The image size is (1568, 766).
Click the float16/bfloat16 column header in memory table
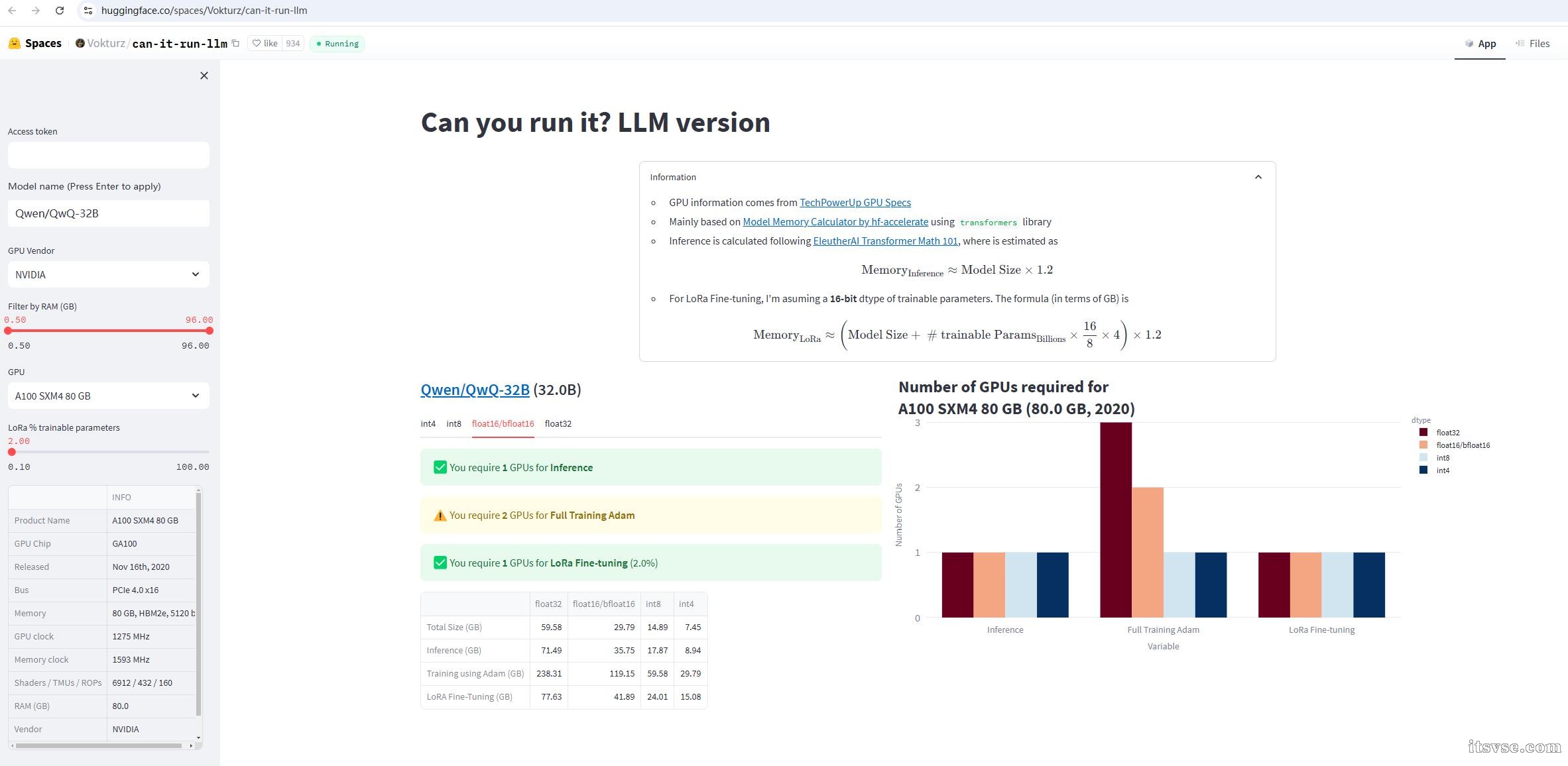click(603, 604)
